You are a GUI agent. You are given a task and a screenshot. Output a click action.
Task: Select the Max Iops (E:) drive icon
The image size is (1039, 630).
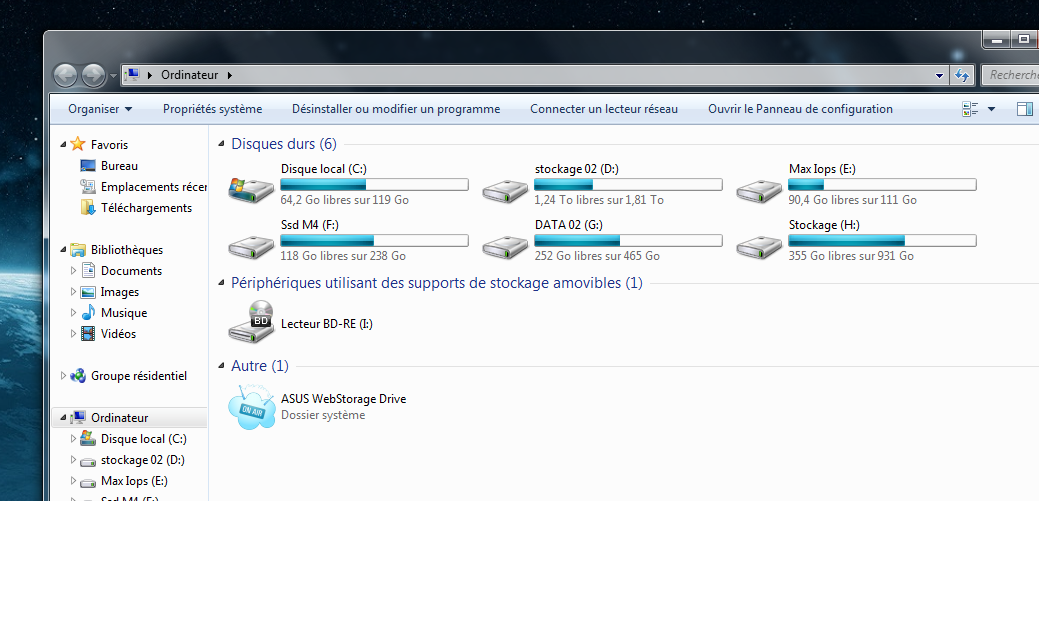coord(758,187)
